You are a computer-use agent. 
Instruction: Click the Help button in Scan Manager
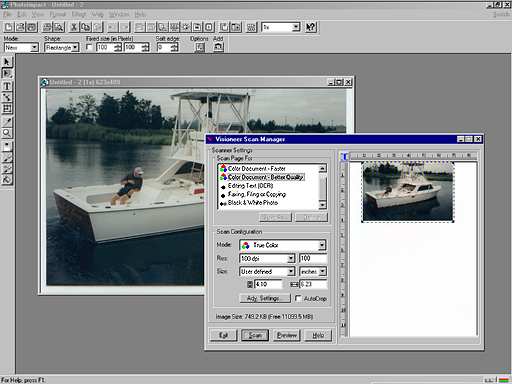318,335
